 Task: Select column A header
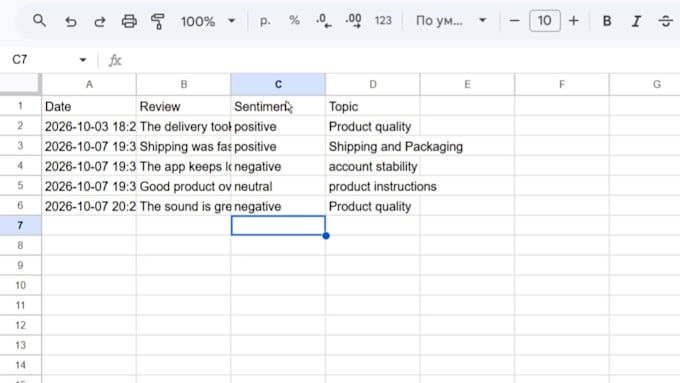[89, 84]
